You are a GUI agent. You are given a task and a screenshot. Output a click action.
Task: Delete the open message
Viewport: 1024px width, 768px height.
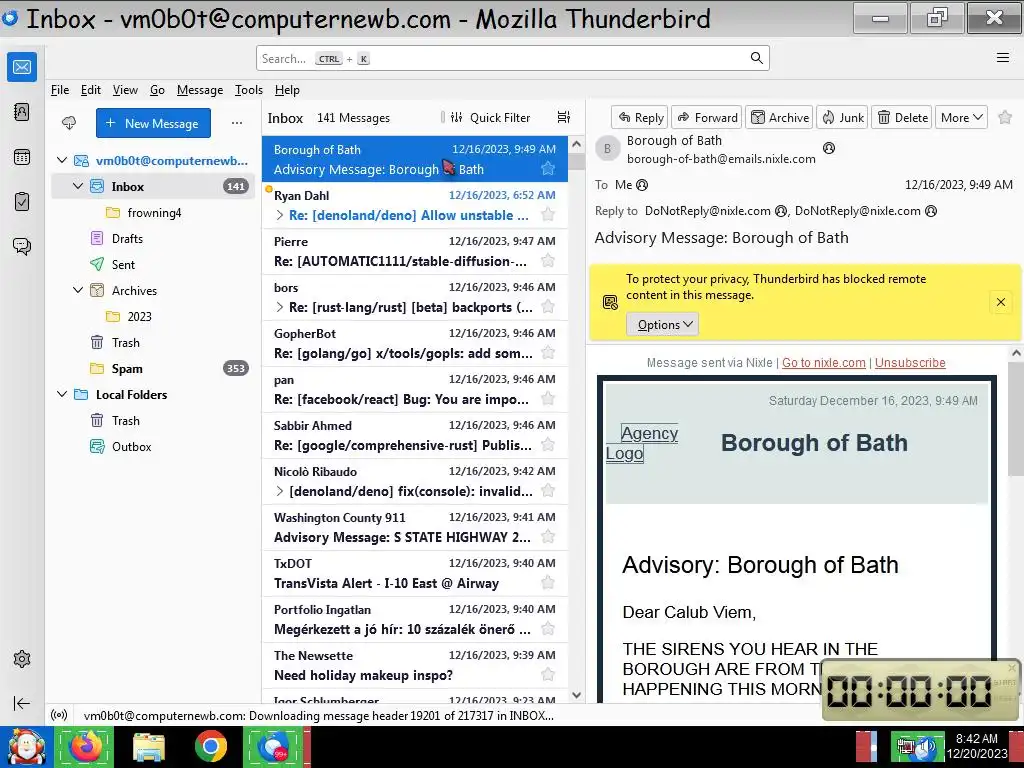tap(902, 118)
